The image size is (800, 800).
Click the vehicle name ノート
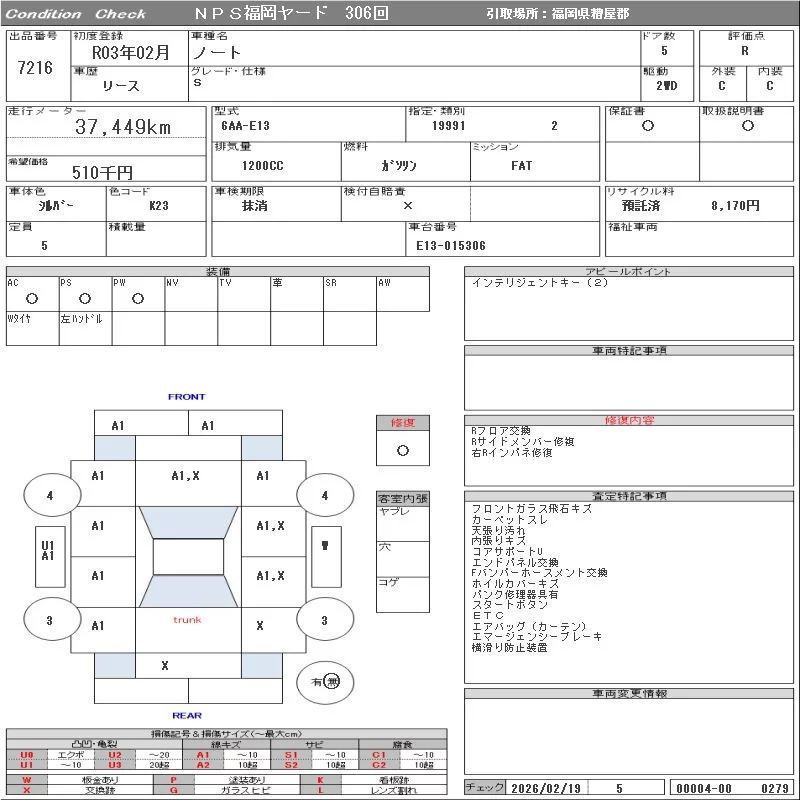click(216, 53)
